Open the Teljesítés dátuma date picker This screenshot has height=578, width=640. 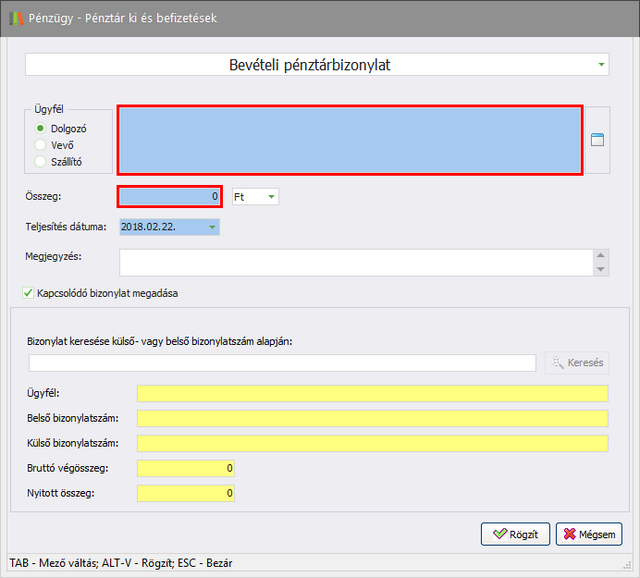point(212,227)
